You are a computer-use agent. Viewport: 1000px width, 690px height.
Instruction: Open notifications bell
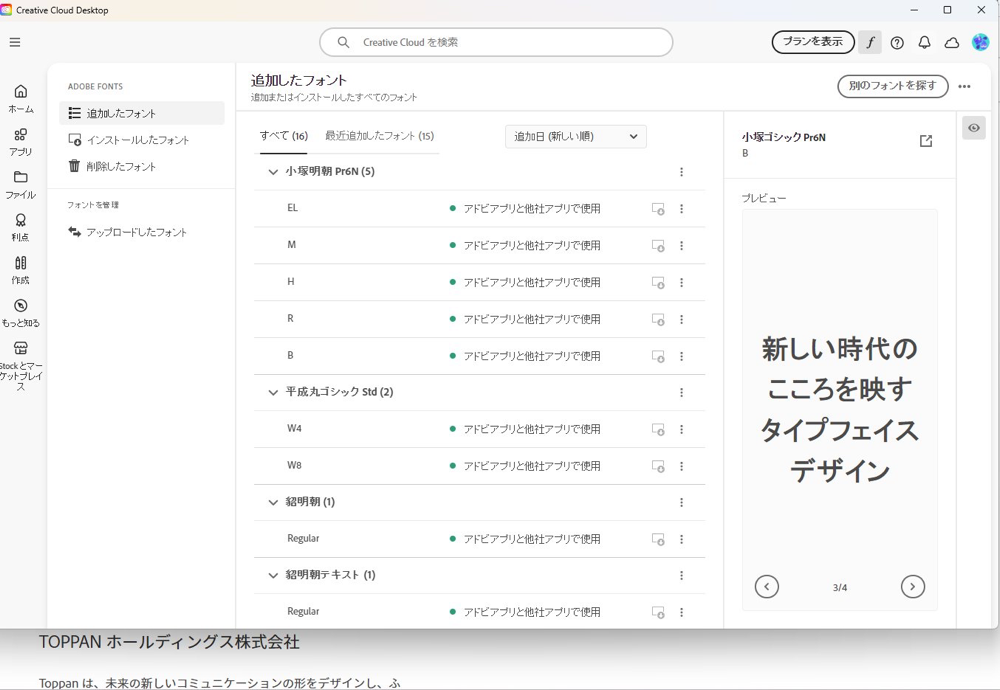point(924,43)
